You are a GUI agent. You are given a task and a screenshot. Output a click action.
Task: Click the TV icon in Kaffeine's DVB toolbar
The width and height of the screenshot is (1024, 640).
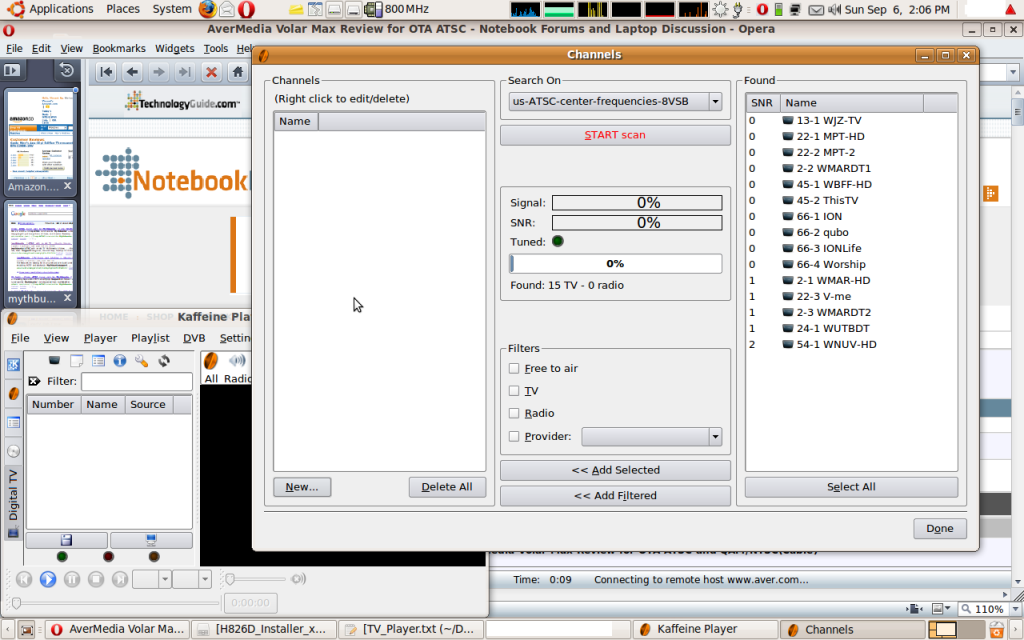54,360
